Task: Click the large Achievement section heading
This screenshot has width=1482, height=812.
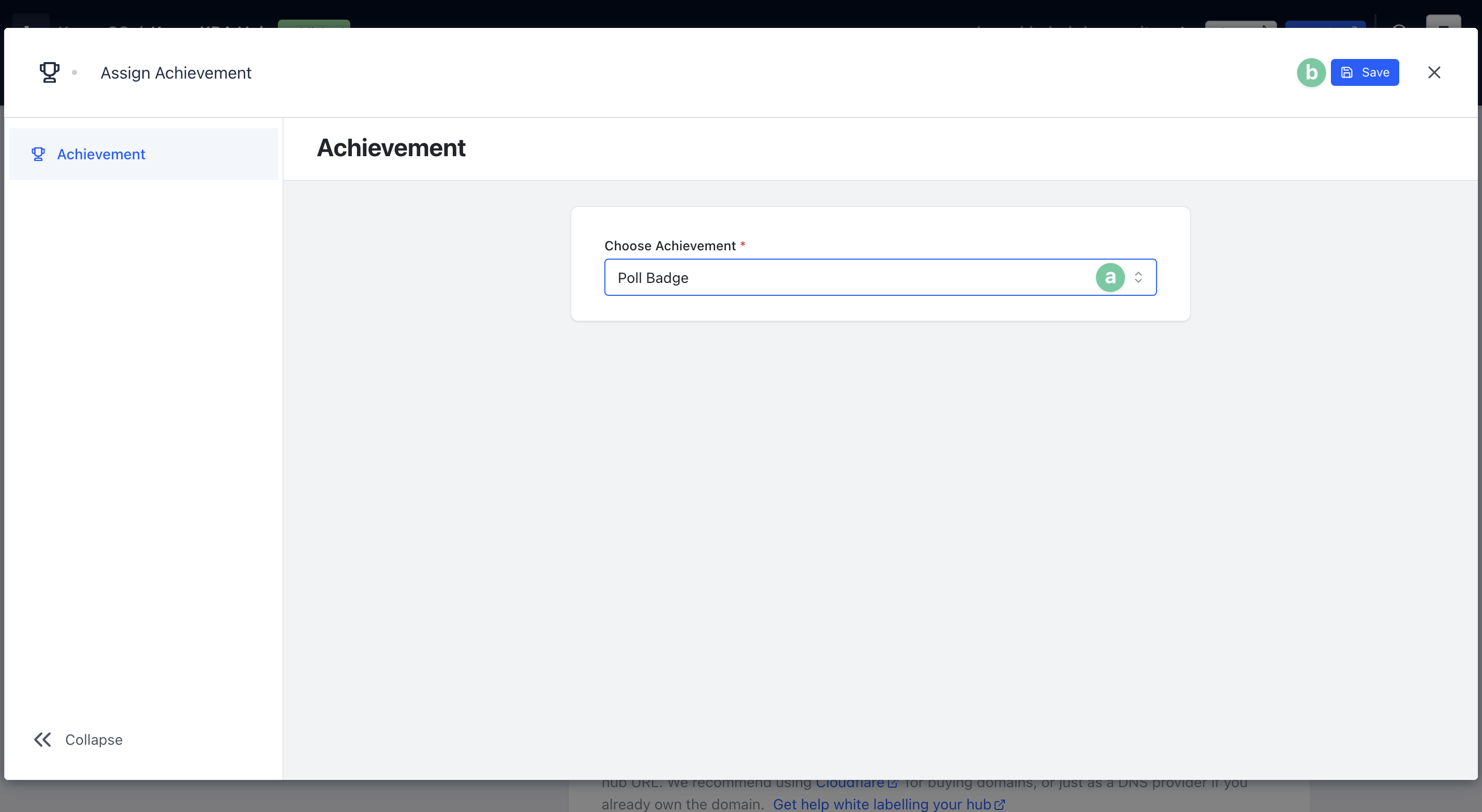Action: 391,148
